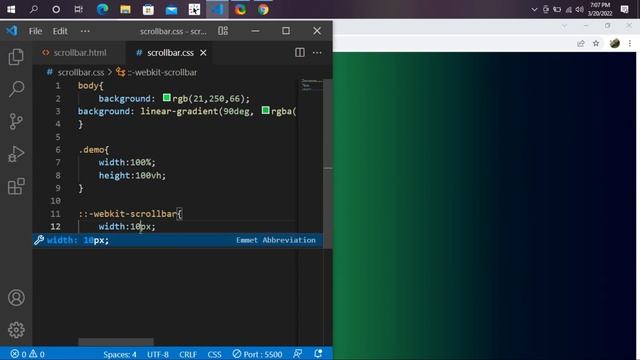Open notifications bell in status bar
Image resolution: width=640 pixels, height=360 pixels.
click(318, 354)
